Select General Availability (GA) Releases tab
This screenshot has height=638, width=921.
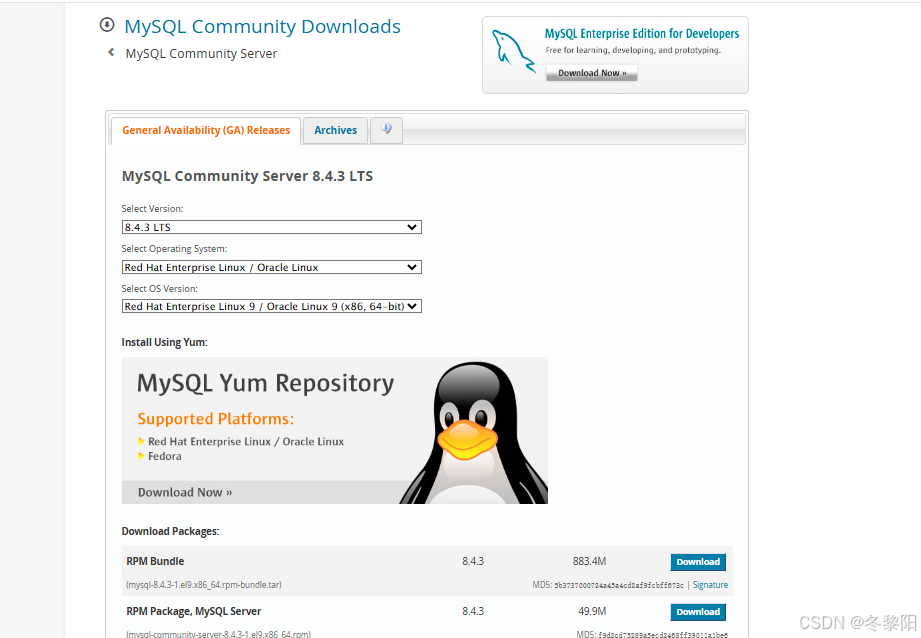206,130
